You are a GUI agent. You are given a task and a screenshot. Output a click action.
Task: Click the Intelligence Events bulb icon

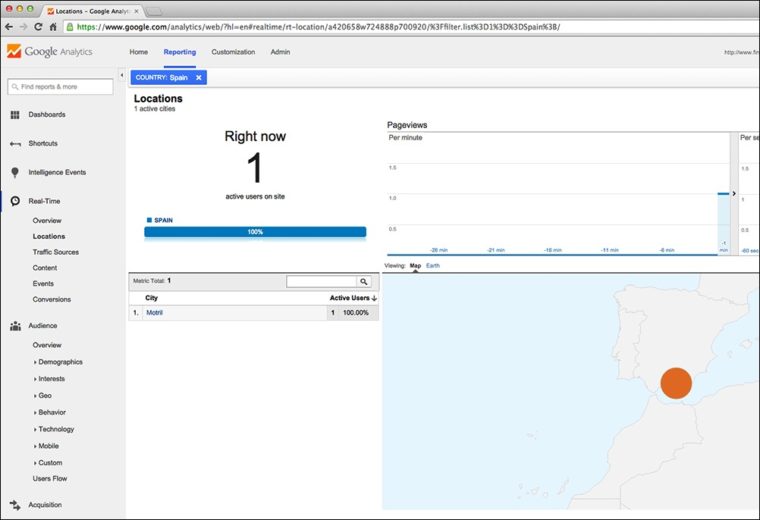pyautogui.click(x=15, y=173)
